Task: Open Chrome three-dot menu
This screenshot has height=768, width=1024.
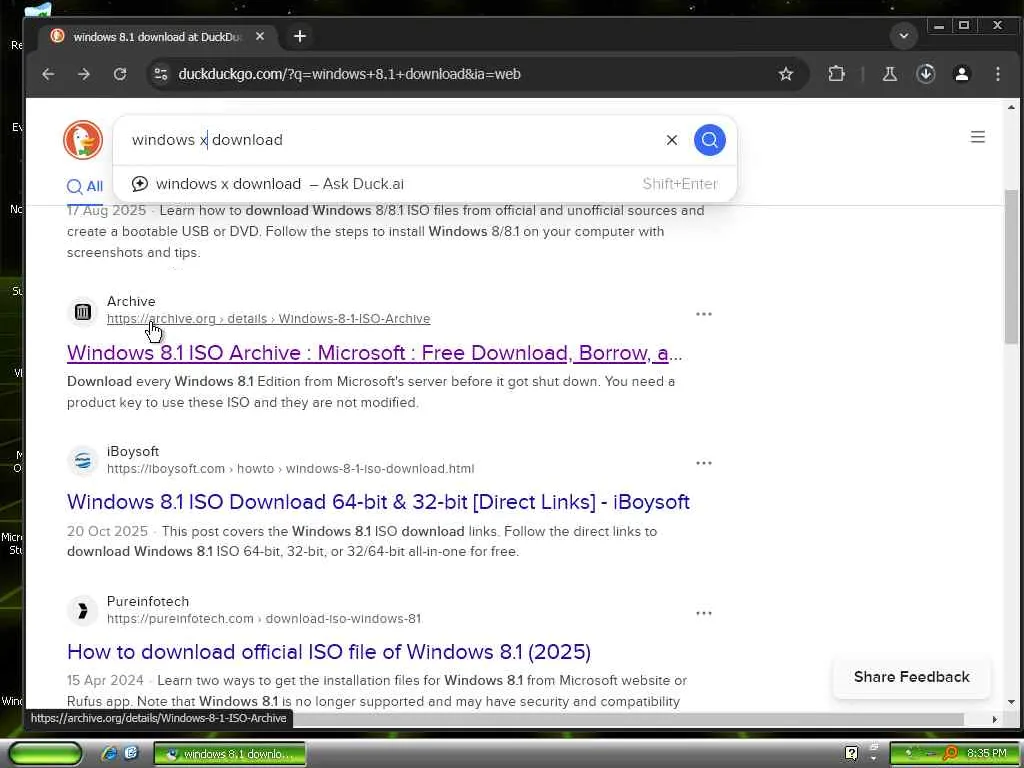Action: tap(997, 74)
